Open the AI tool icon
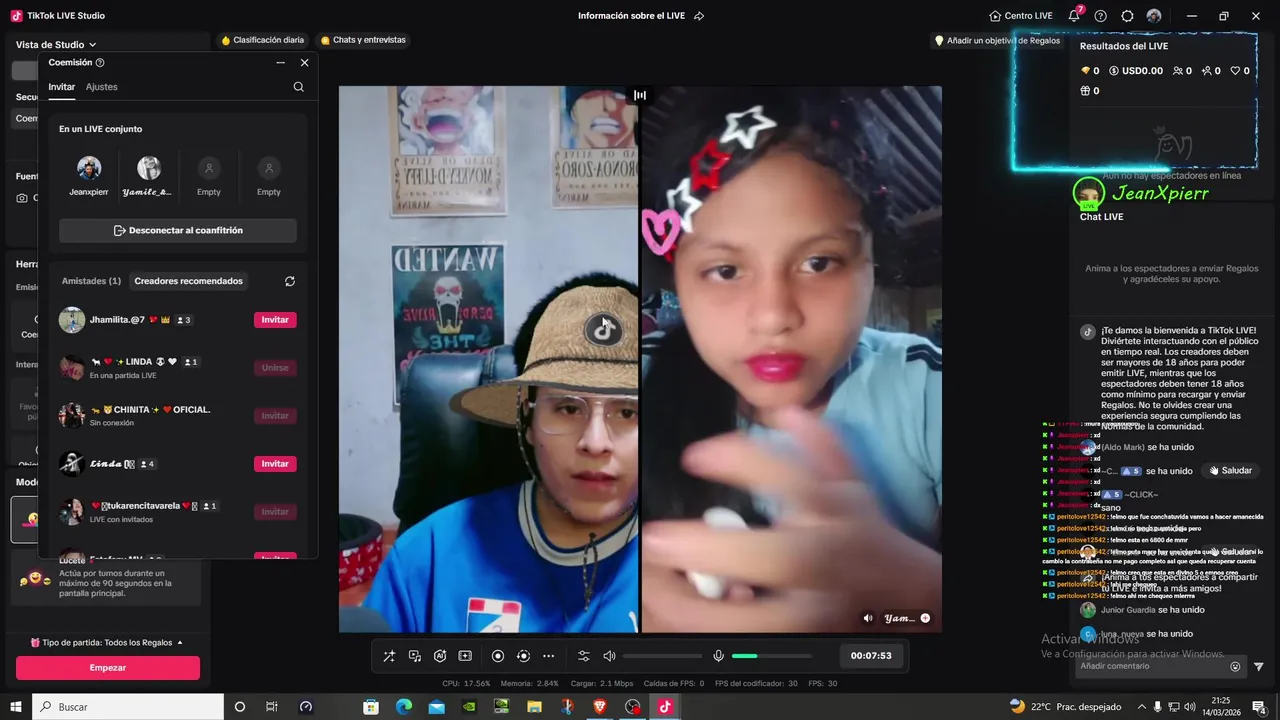This screenshot has height=720, width=1280. [x=440, y=656]
